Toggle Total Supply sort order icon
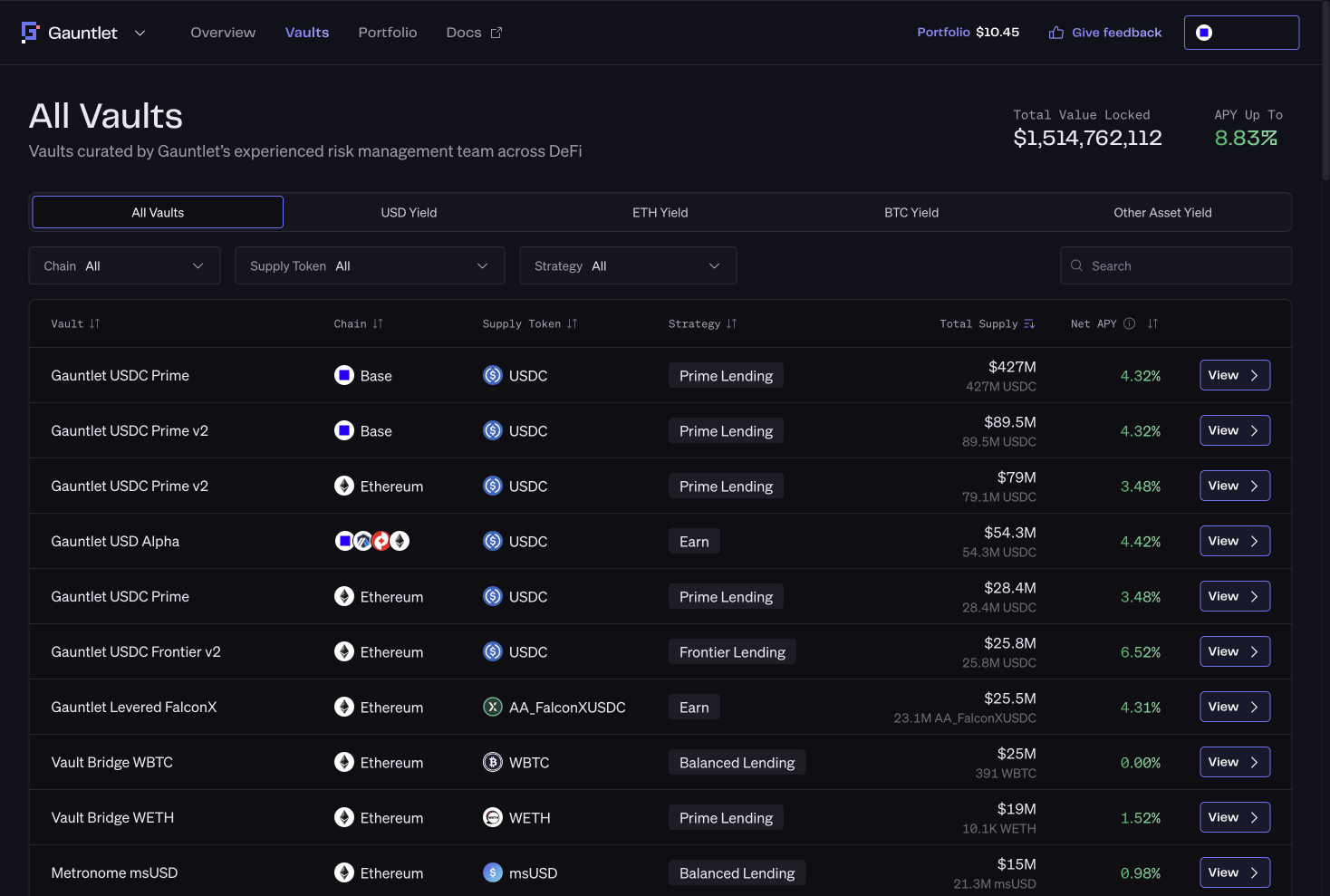This screenshot has width=1330, height=896. [1029, 323]
